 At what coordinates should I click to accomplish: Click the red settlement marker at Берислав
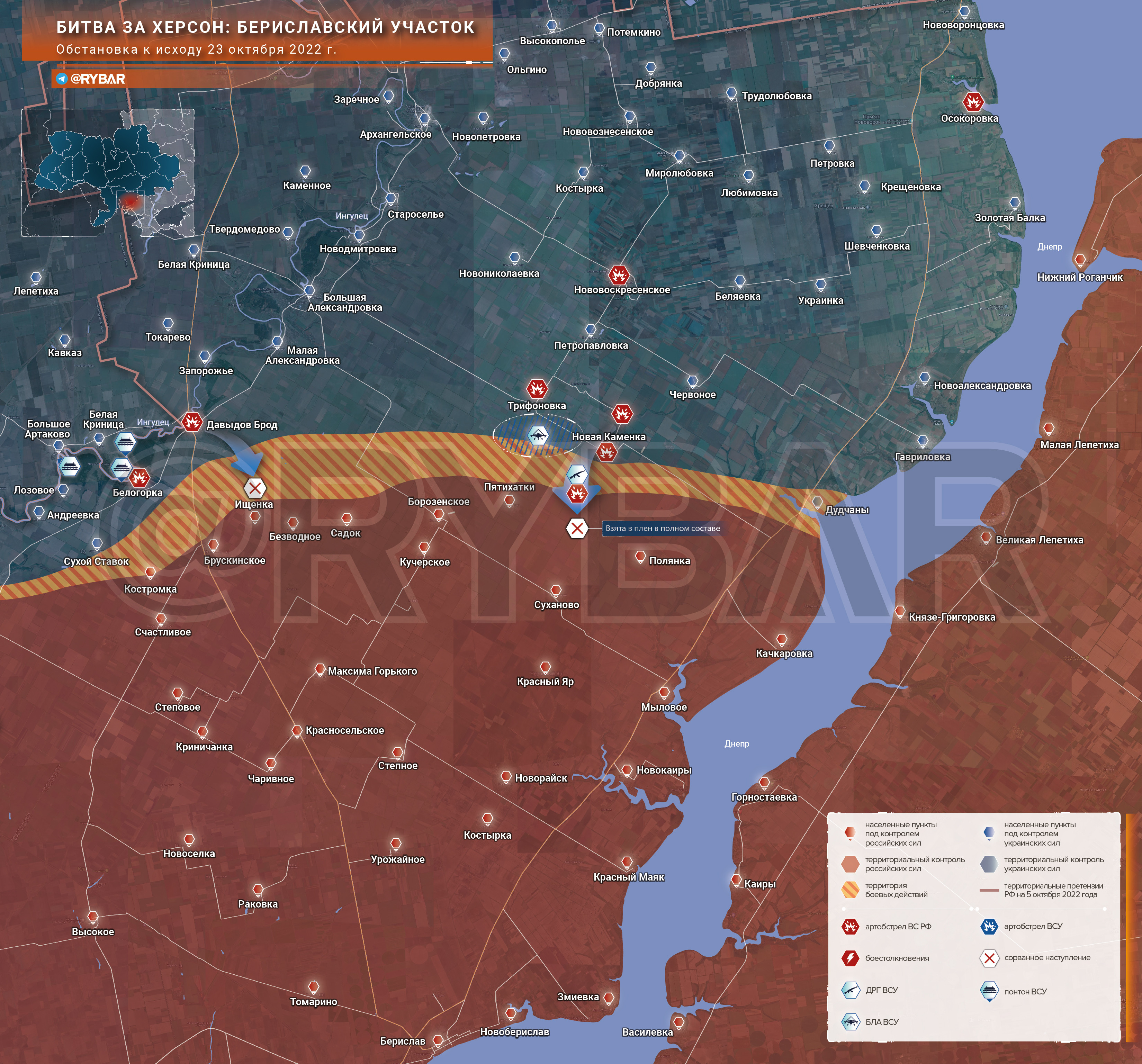pos(438,1040)
